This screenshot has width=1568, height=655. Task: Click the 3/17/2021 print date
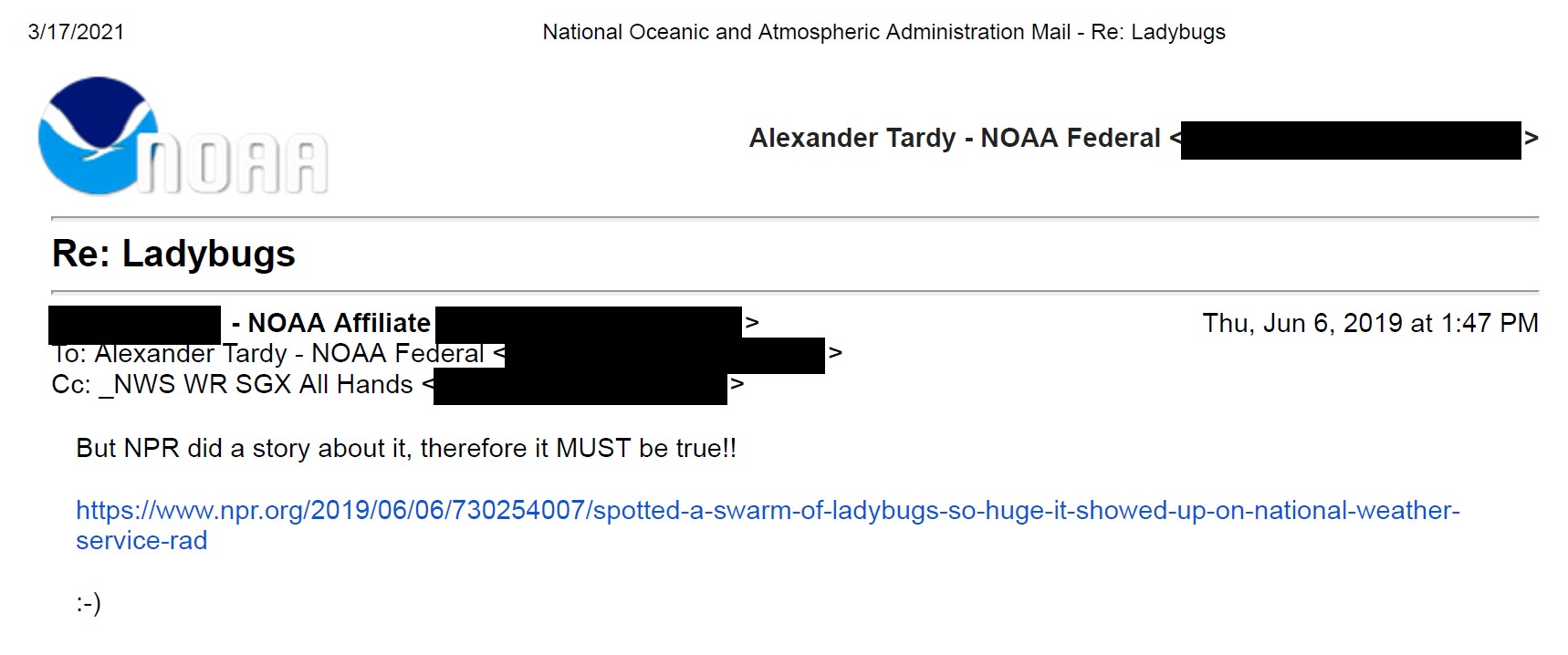(76, 32)
